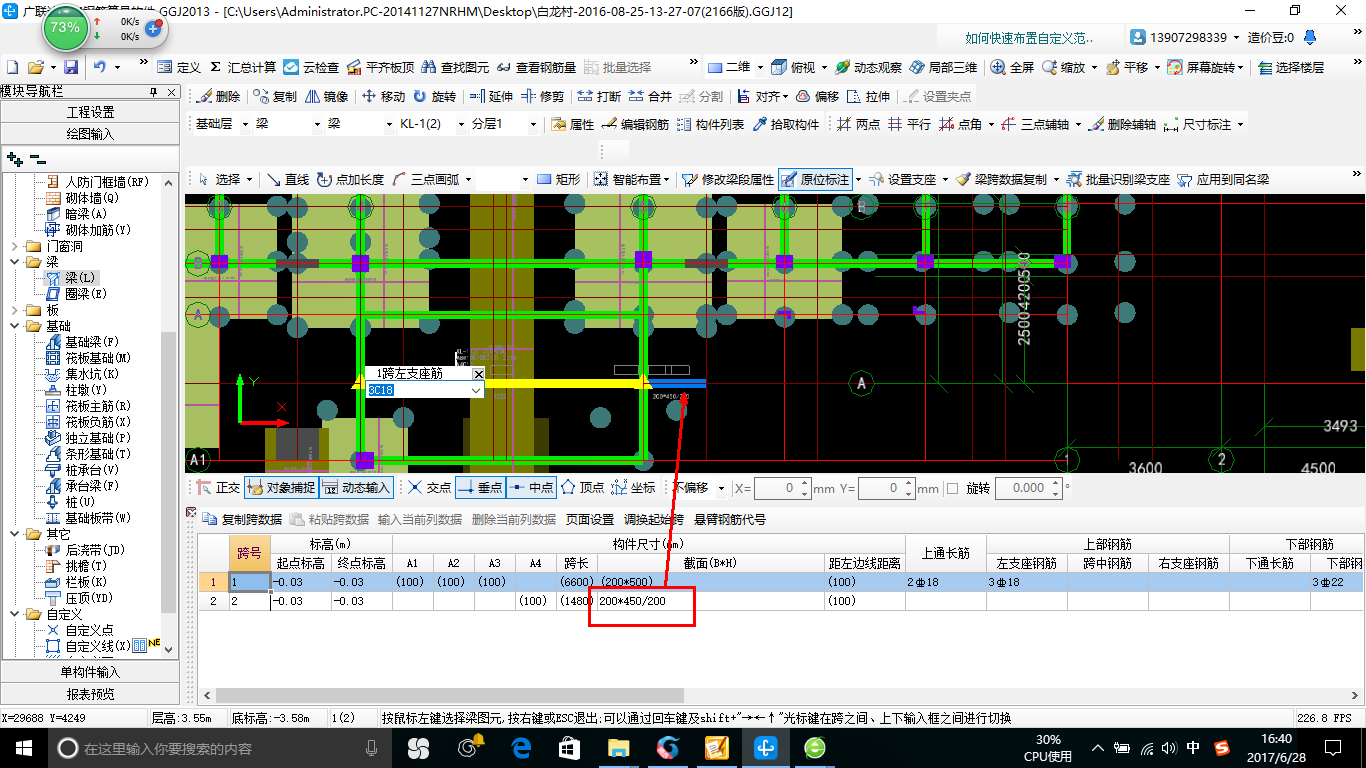
Task: Click the Save disk icon
Action: (x=71, y=67)
